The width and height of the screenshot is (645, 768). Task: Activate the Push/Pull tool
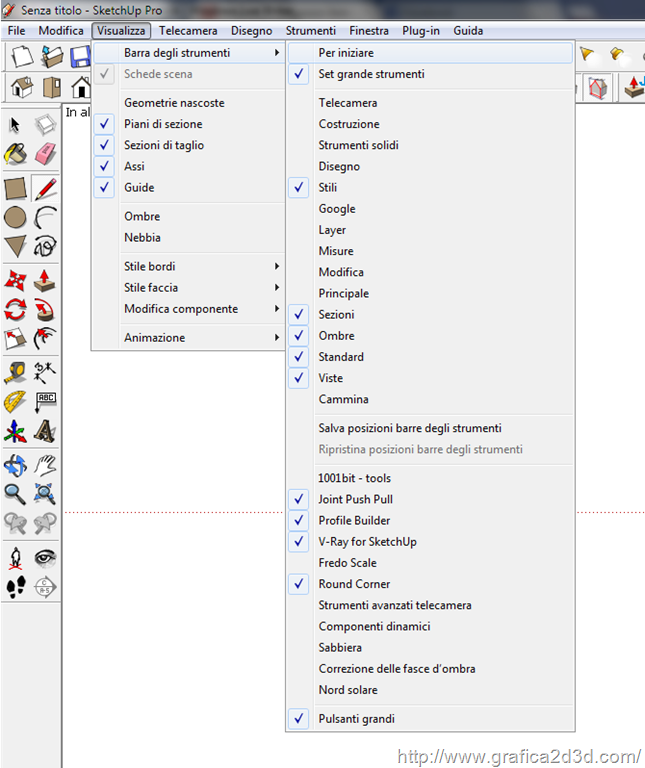click(x=45, y=281)
